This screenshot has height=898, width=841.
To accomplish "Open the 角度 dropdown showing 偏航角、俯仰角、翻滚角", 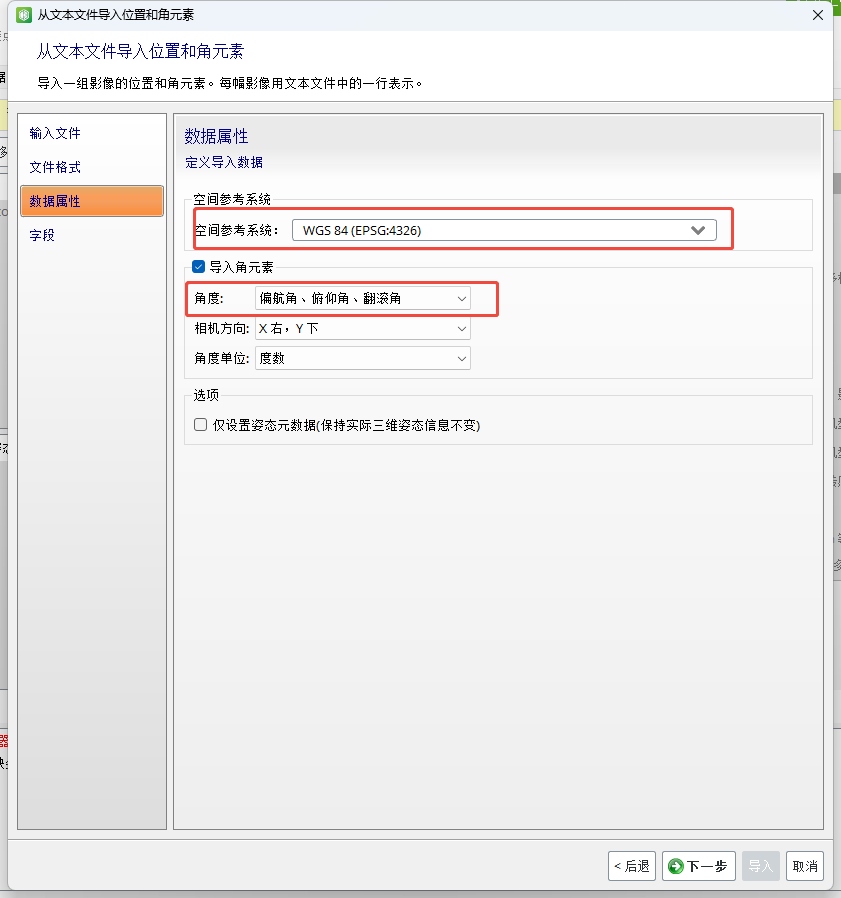I will [461, 298].
